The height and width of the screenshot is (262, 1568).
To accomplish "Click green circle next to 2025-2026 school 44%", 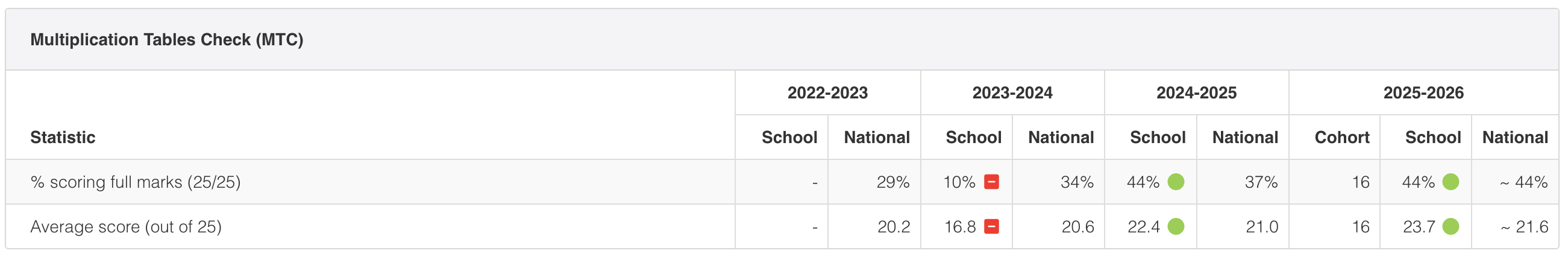I will point(1451,182).
